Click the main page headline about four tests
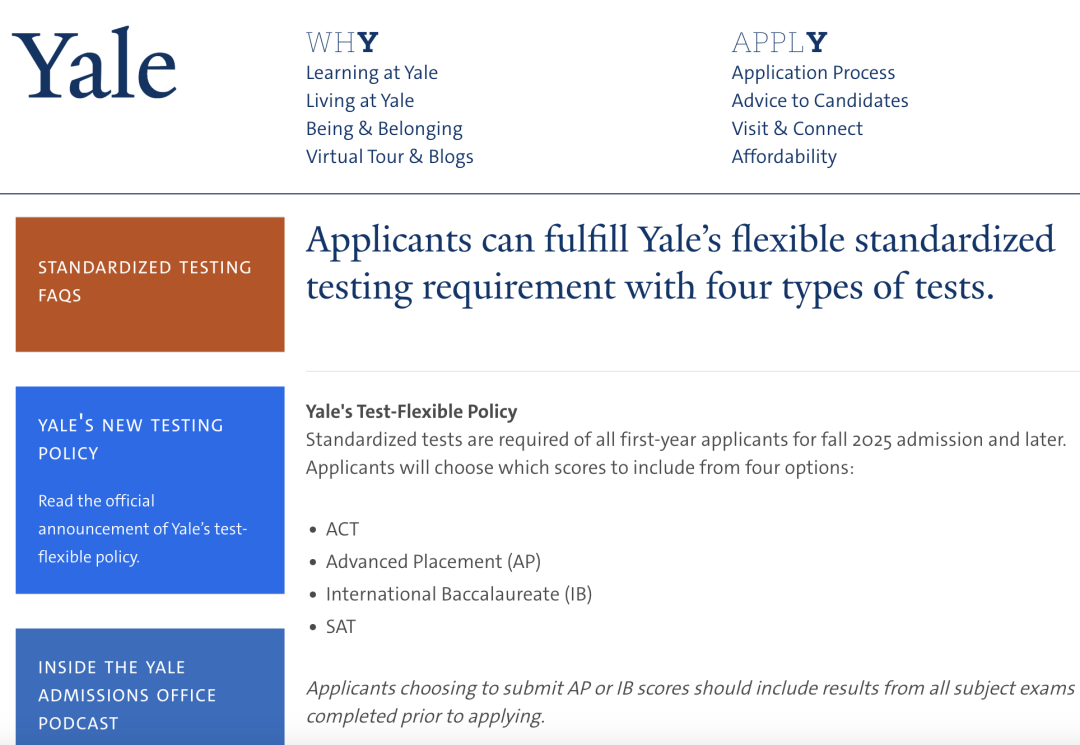 coord(681,263)
